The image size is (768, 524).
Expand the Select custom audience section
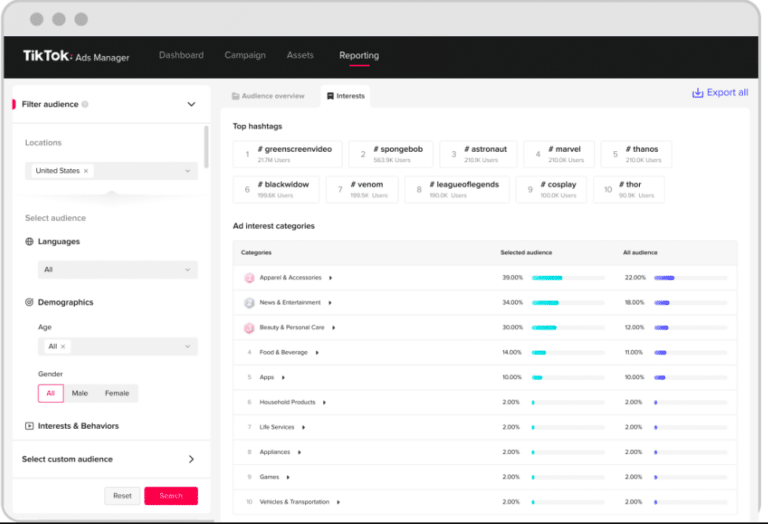click(x=191, y=459)
